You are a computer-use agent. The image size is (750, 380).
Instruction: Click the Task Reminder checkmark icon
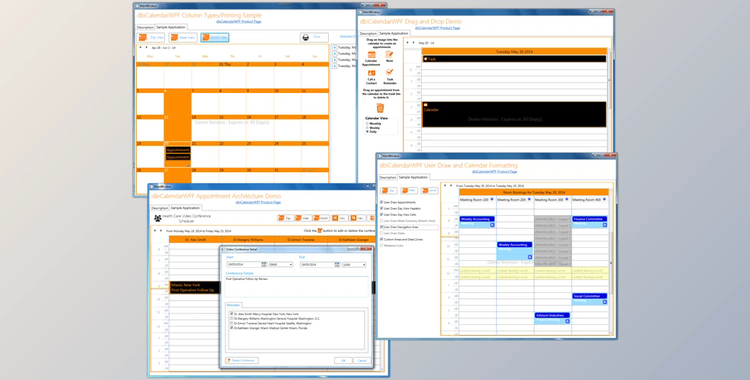point(389,73)
